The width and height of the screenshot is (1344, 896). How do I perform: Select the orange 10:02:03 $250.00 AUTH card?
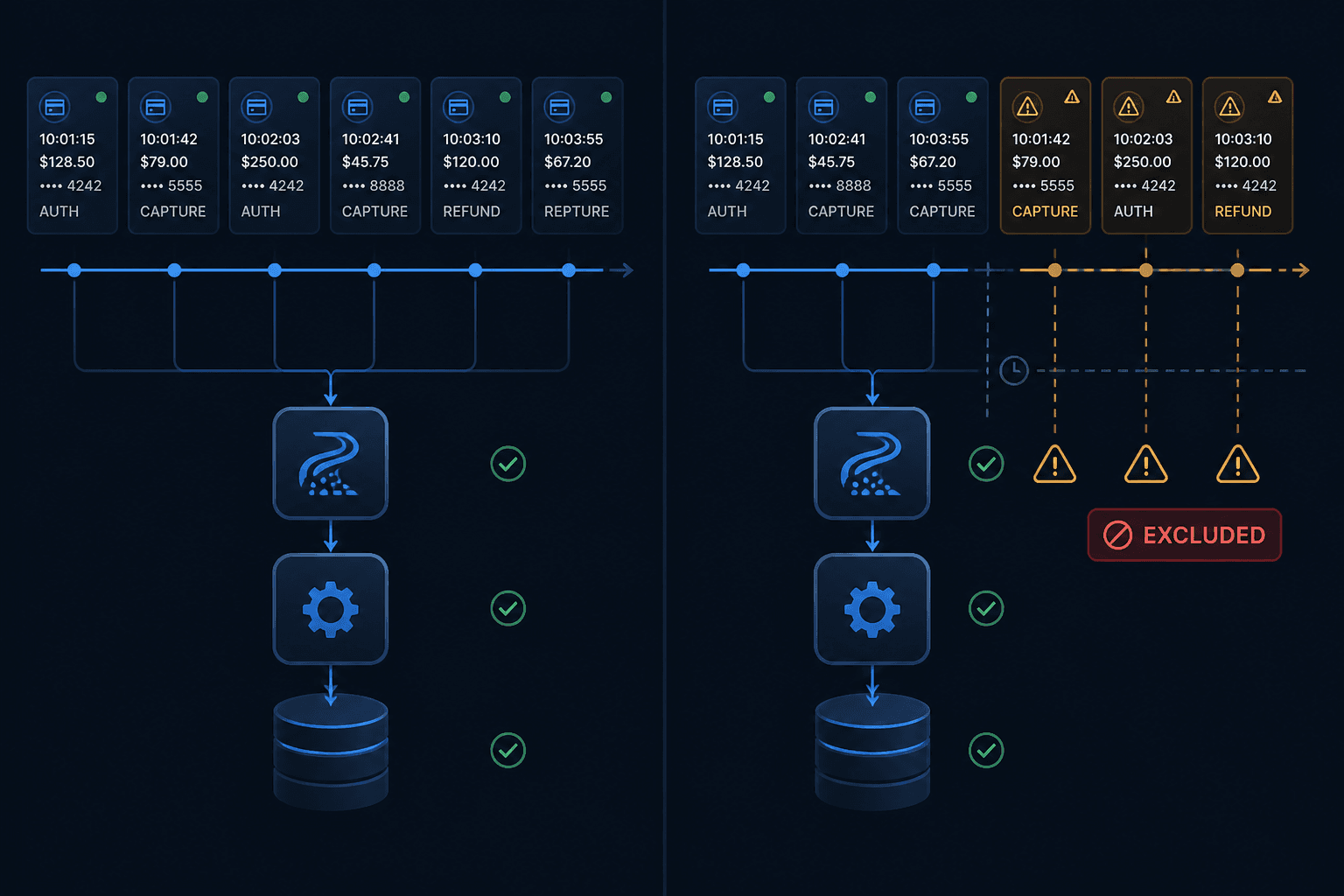(1146, 156)
